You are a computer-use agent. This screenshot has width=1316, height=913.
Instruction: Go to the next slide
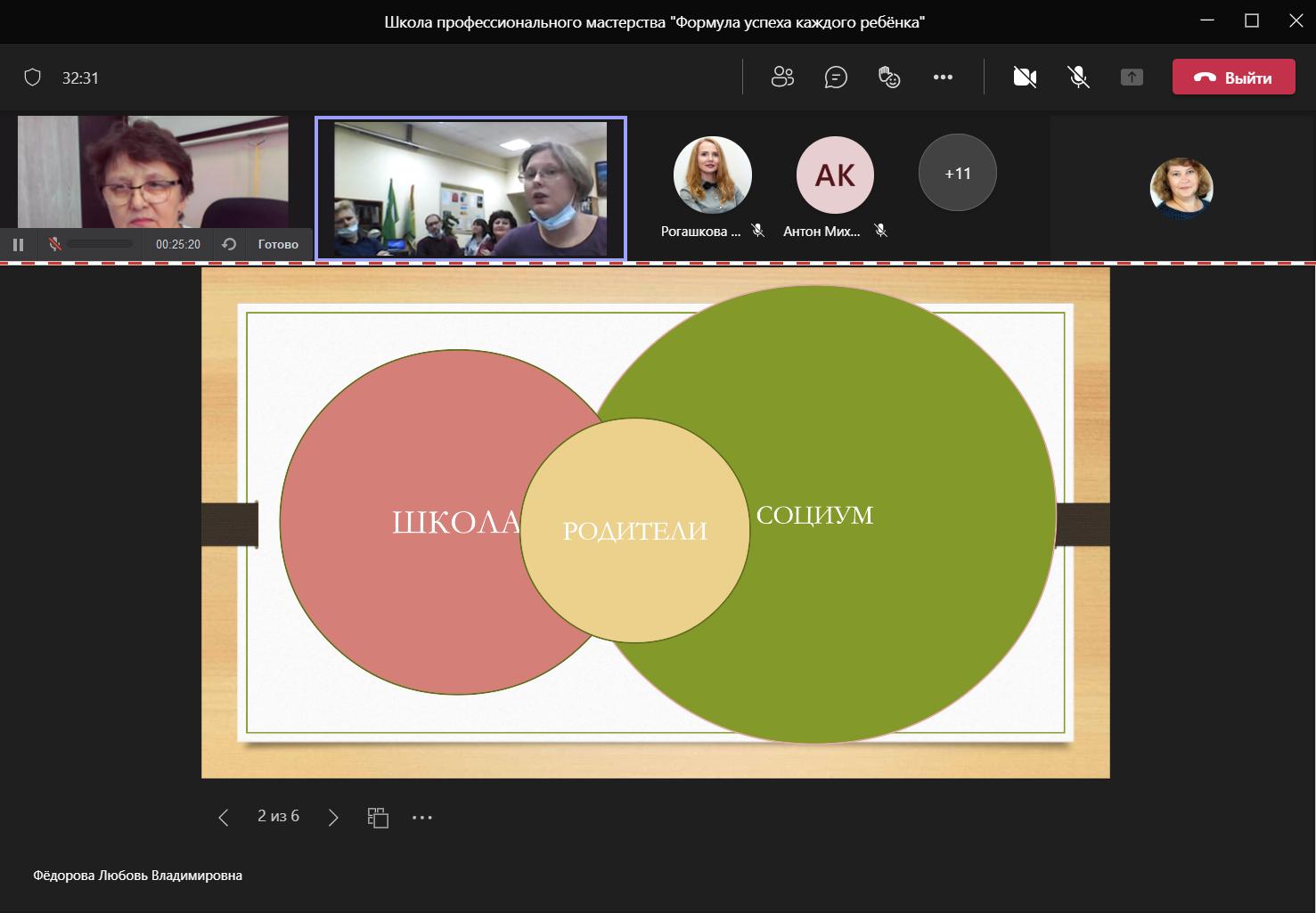click(333, 818)
